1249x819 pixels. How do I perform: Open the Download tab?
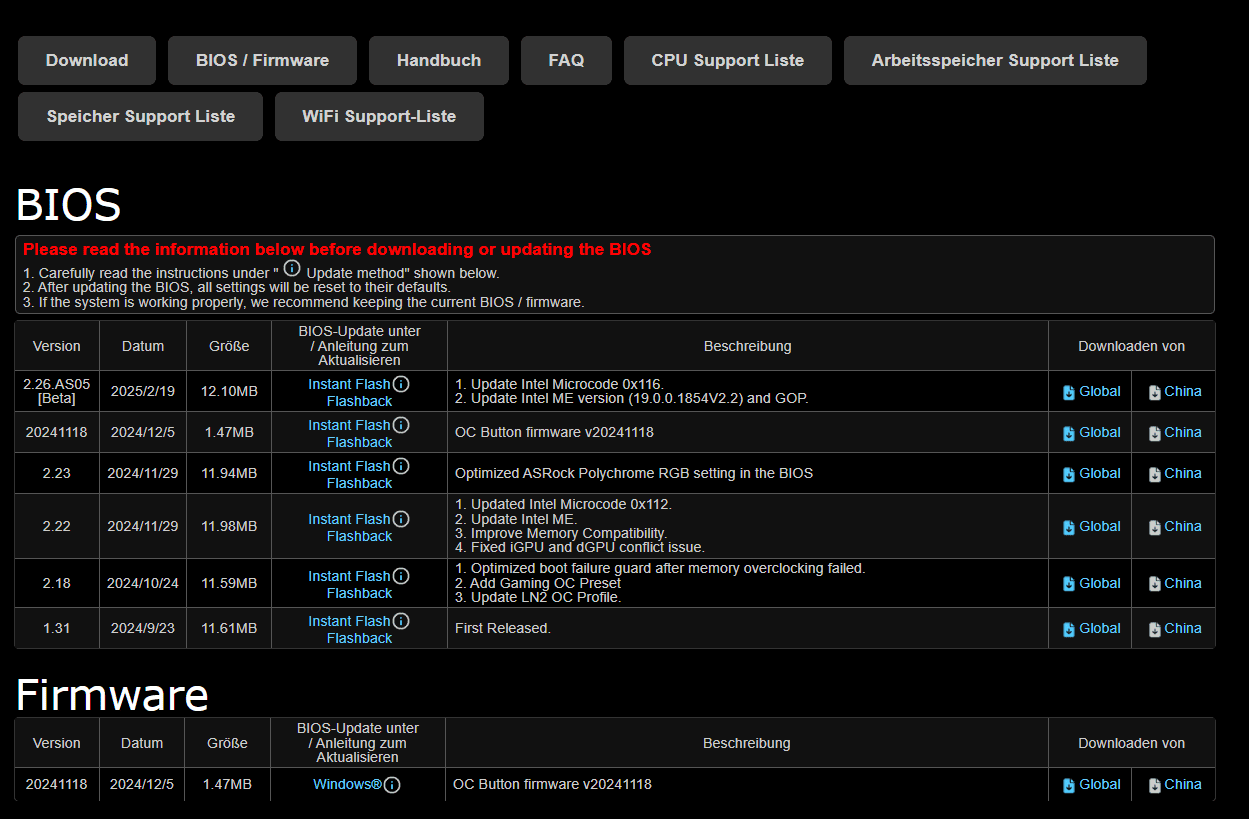click(87, 60)
